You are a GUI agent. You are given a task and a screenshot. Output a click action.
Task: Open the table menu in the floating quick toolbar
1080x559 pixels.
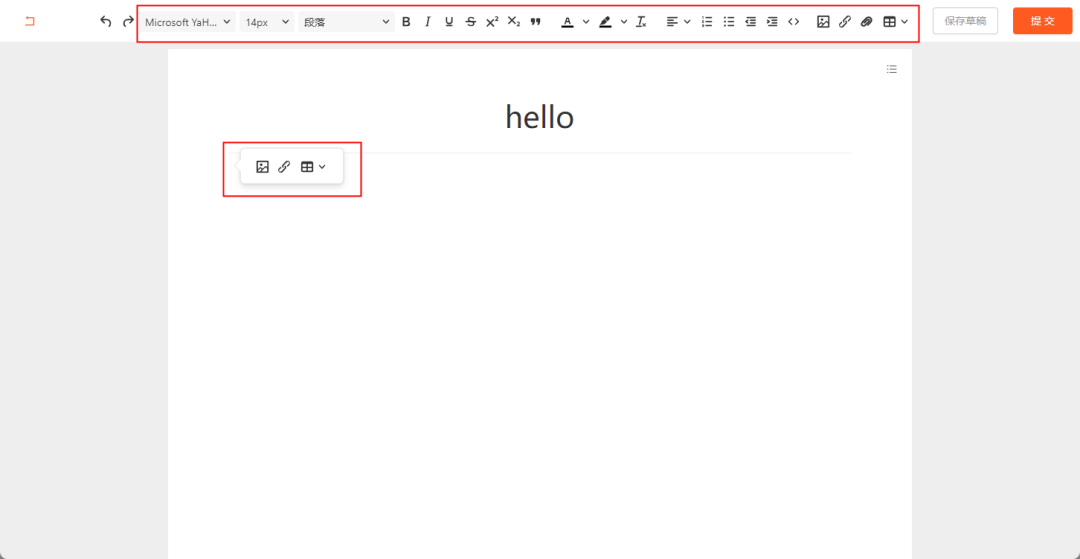pos(313,167)
